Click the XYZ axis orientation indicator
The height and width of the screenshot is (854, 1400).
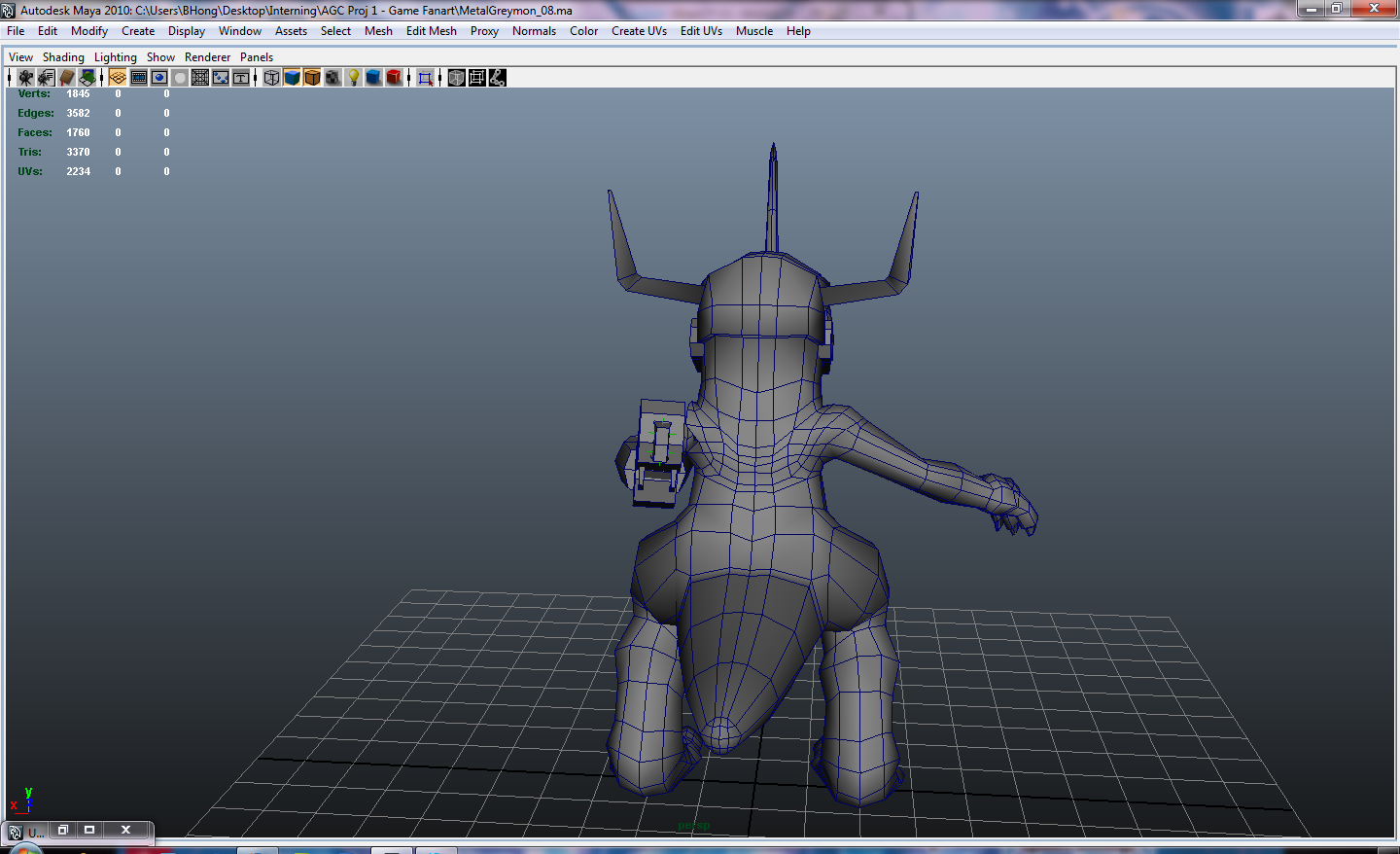tap(21, 801)
